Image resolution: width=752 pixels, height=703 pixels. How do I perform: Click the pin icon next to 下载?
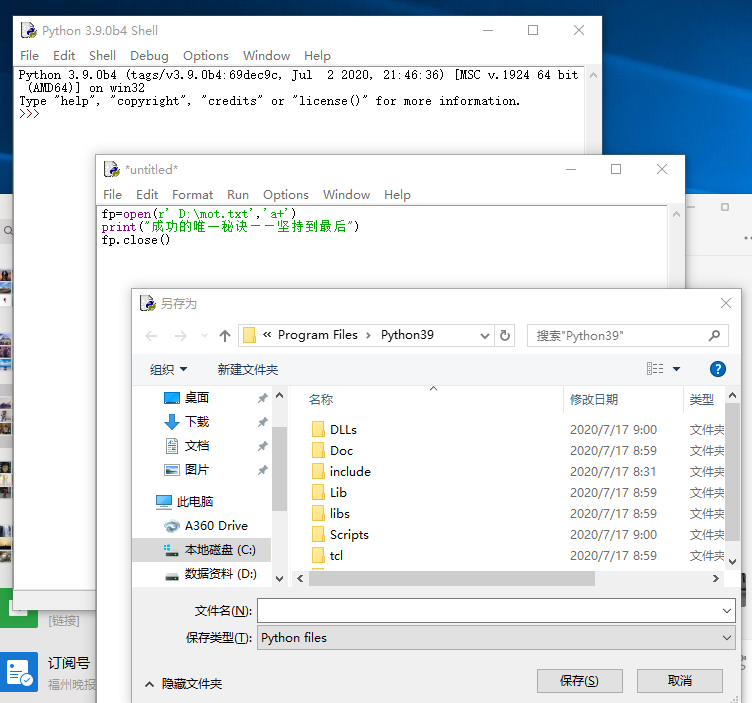point(262,422)
